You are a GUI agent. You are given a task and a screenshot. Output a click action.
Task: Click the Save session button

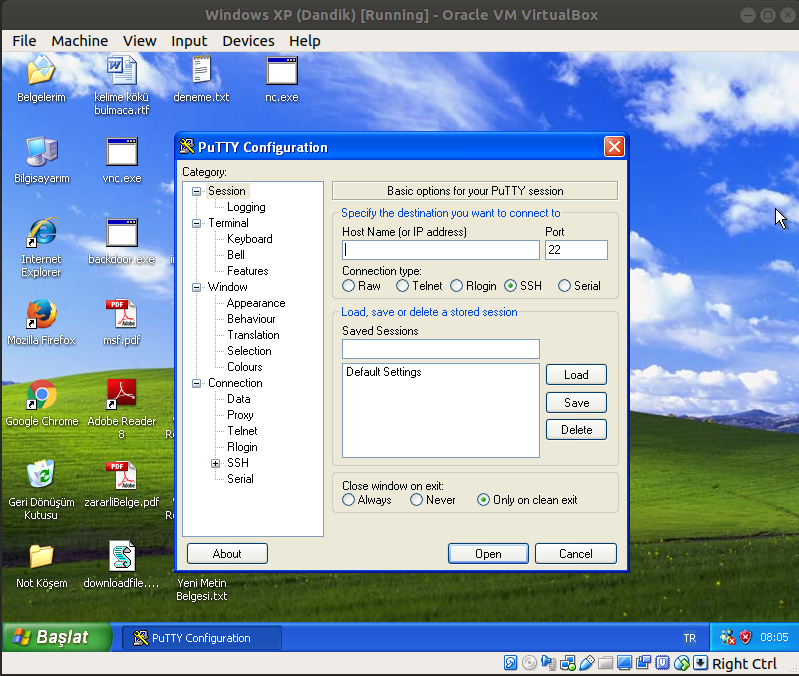(576, 402)
